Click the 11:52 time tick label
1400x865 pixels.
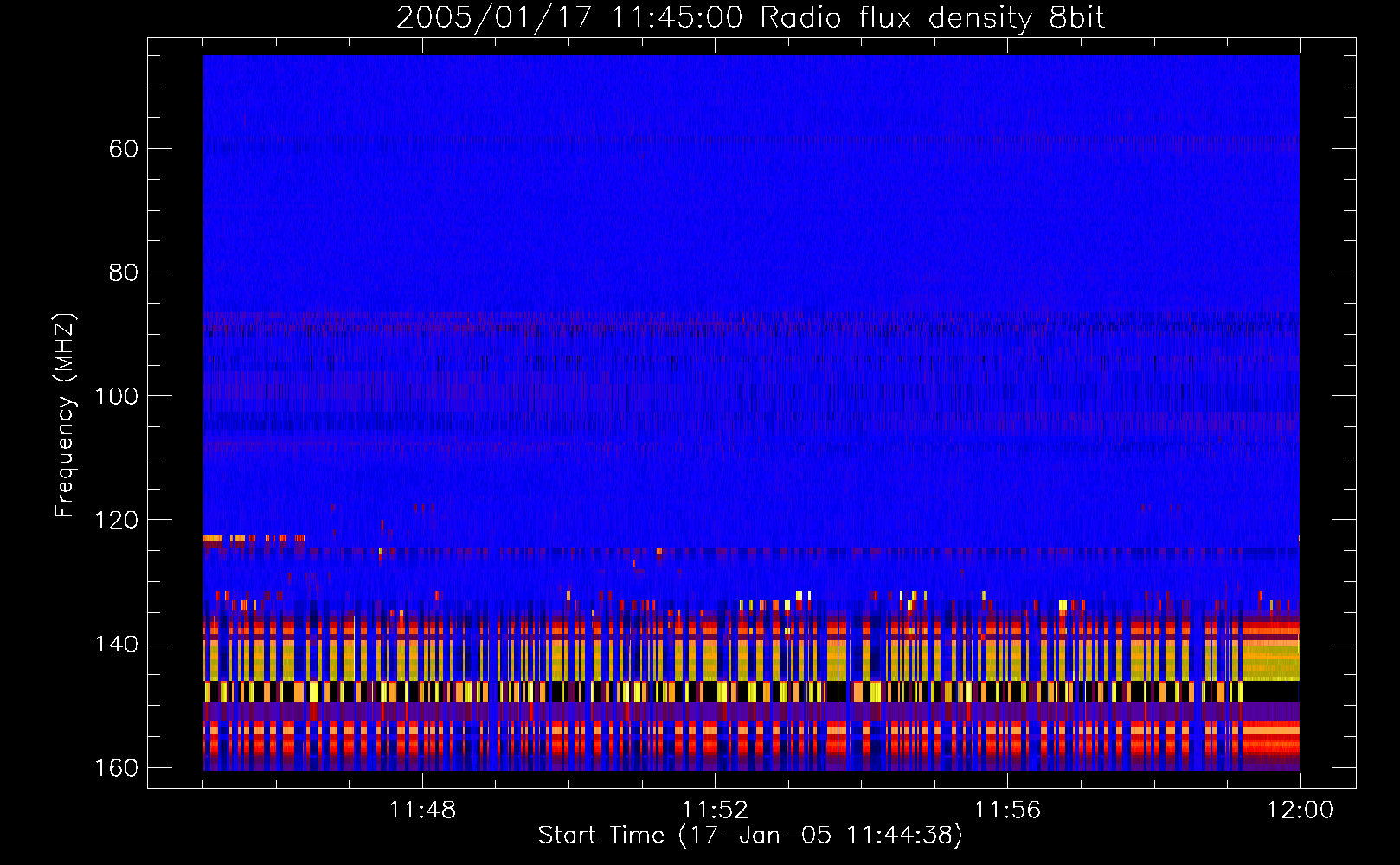point(715,811)
